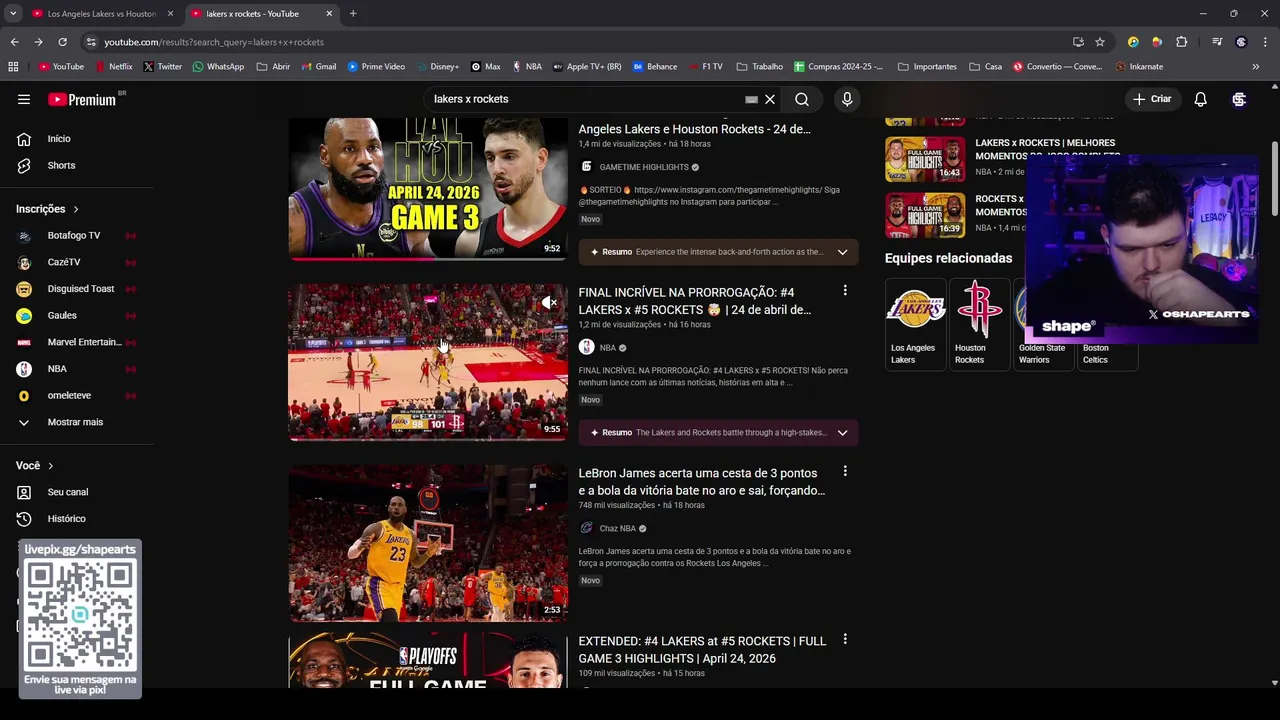Expand the Resumo for GAMETIME HIGHLIGHTS video
The image size is (1280, 720).
842,252
